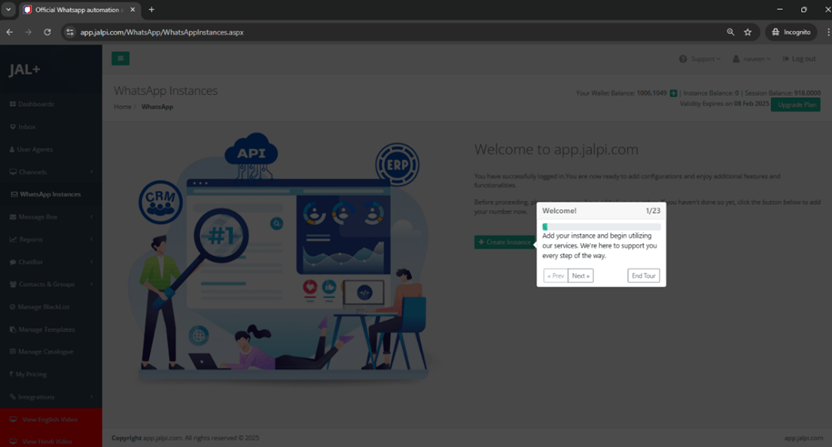Viewport: 832px width, 447px height.
Task: Click the tour progress bar
Action: point(601,227)
